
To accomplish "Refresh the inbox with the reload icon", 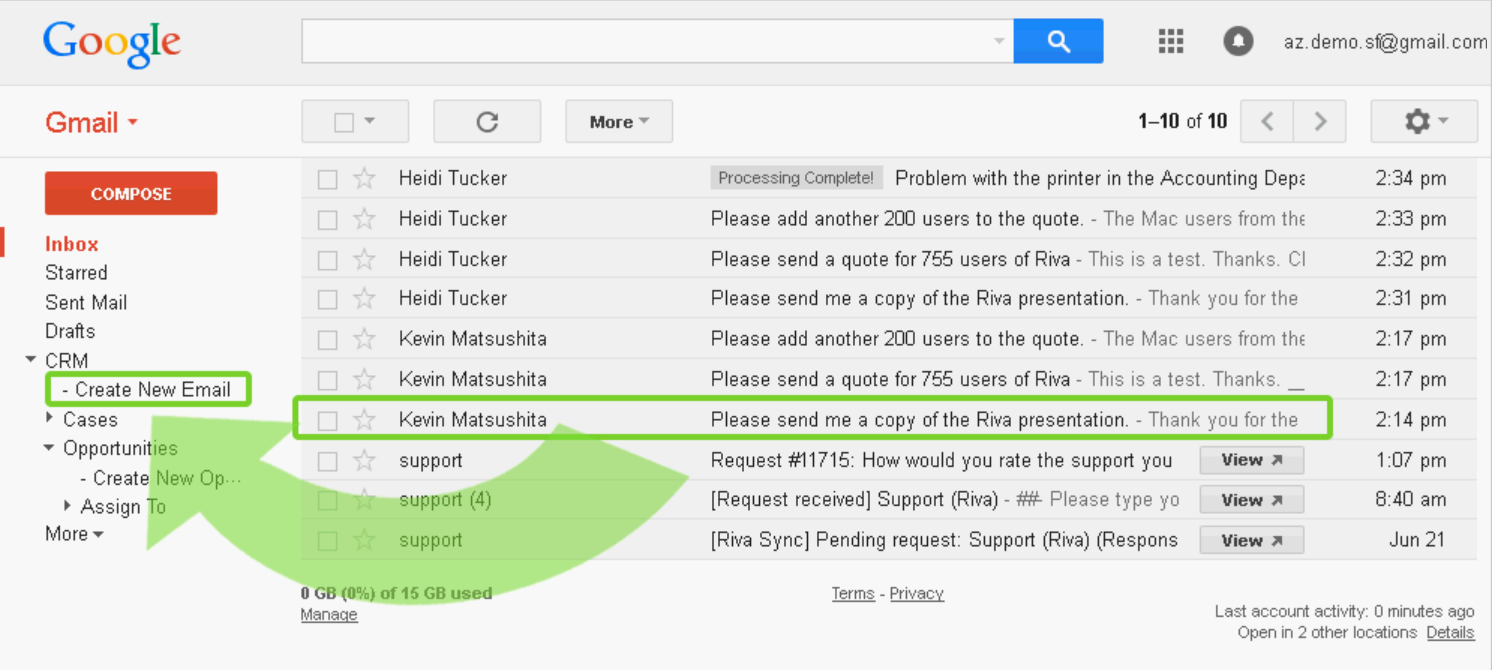I will click(x=487, y=122).
